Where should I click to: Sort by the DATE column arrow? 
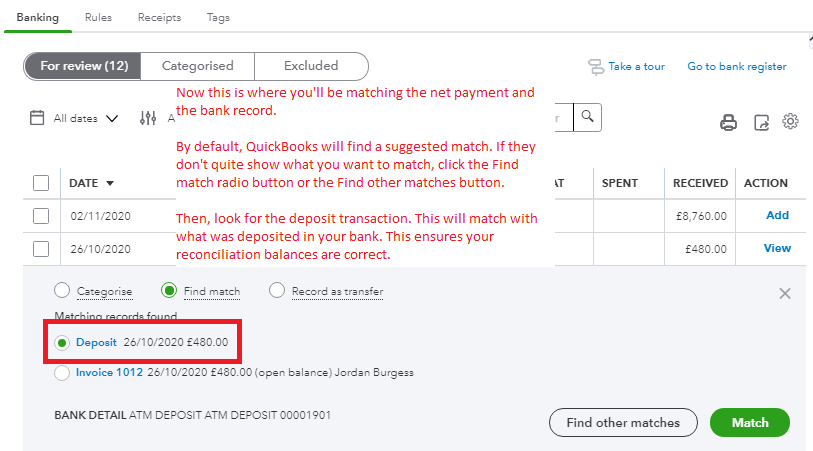click(110, 183)
